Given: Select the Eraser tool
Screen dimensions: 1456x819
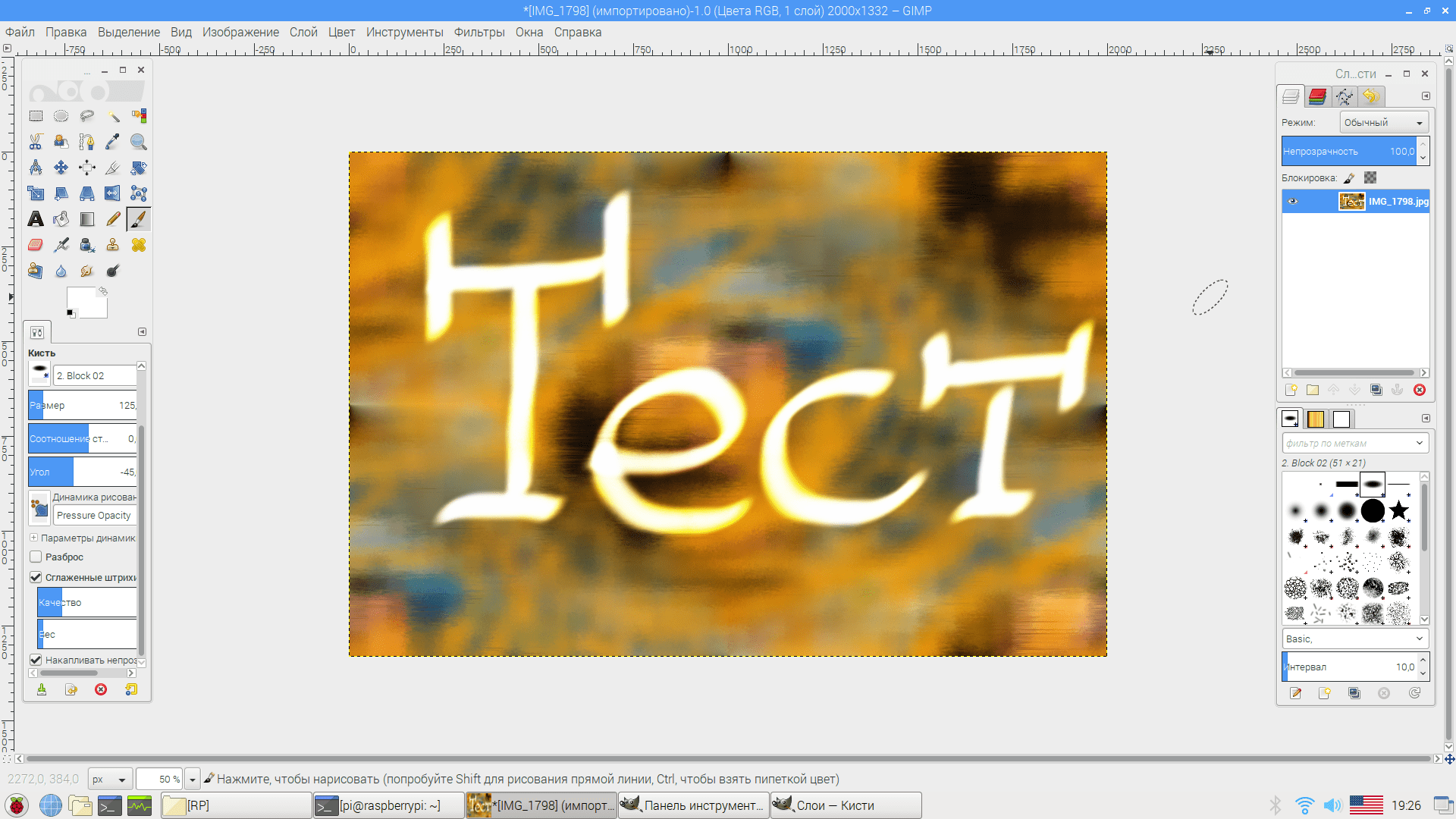Looking at the screenshot, I should pyautogui.click(x=36, y=245).
